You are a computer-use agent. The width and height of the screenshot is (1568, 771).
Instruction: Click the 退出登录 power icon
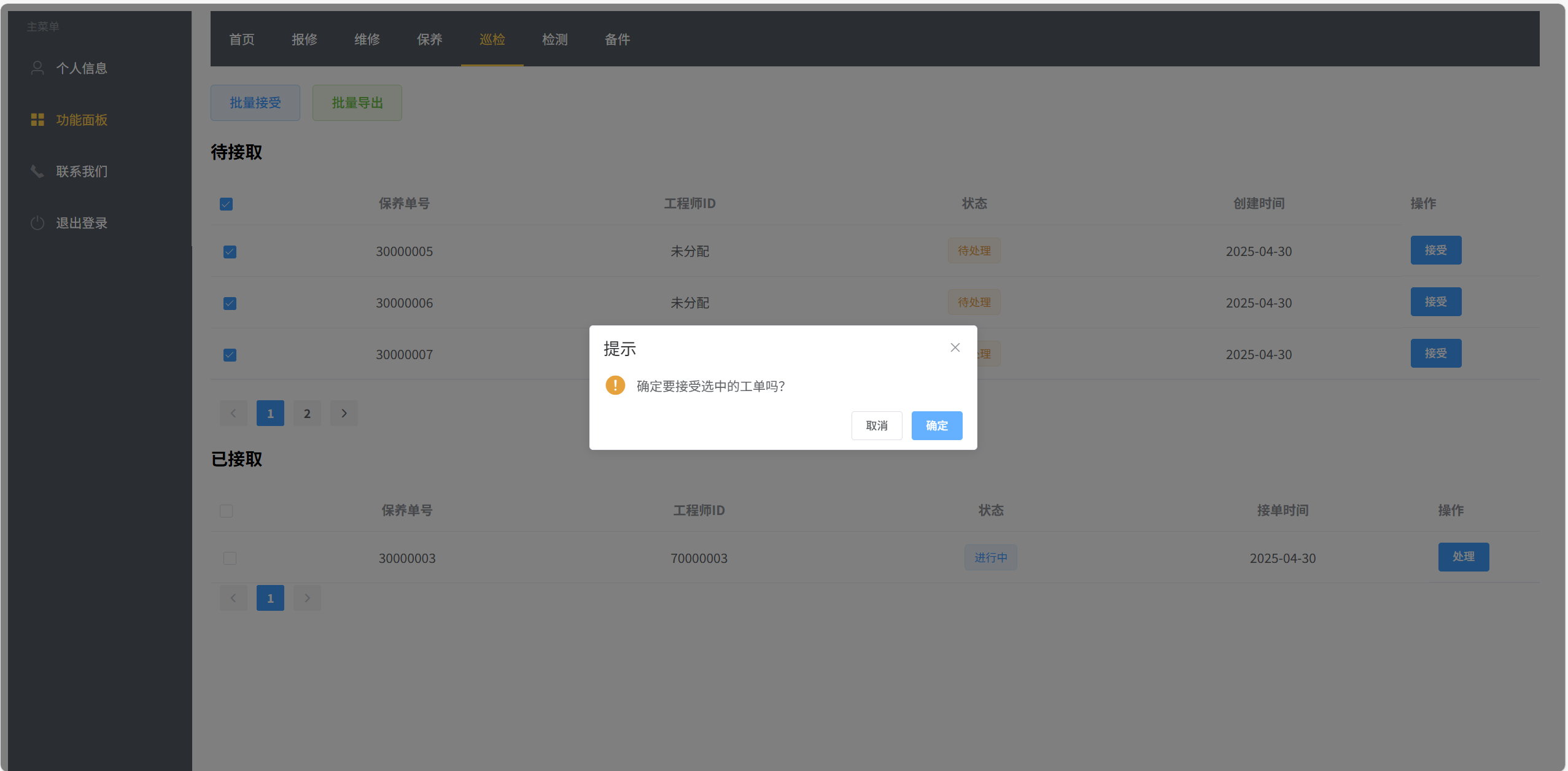(x=37, y=223)
